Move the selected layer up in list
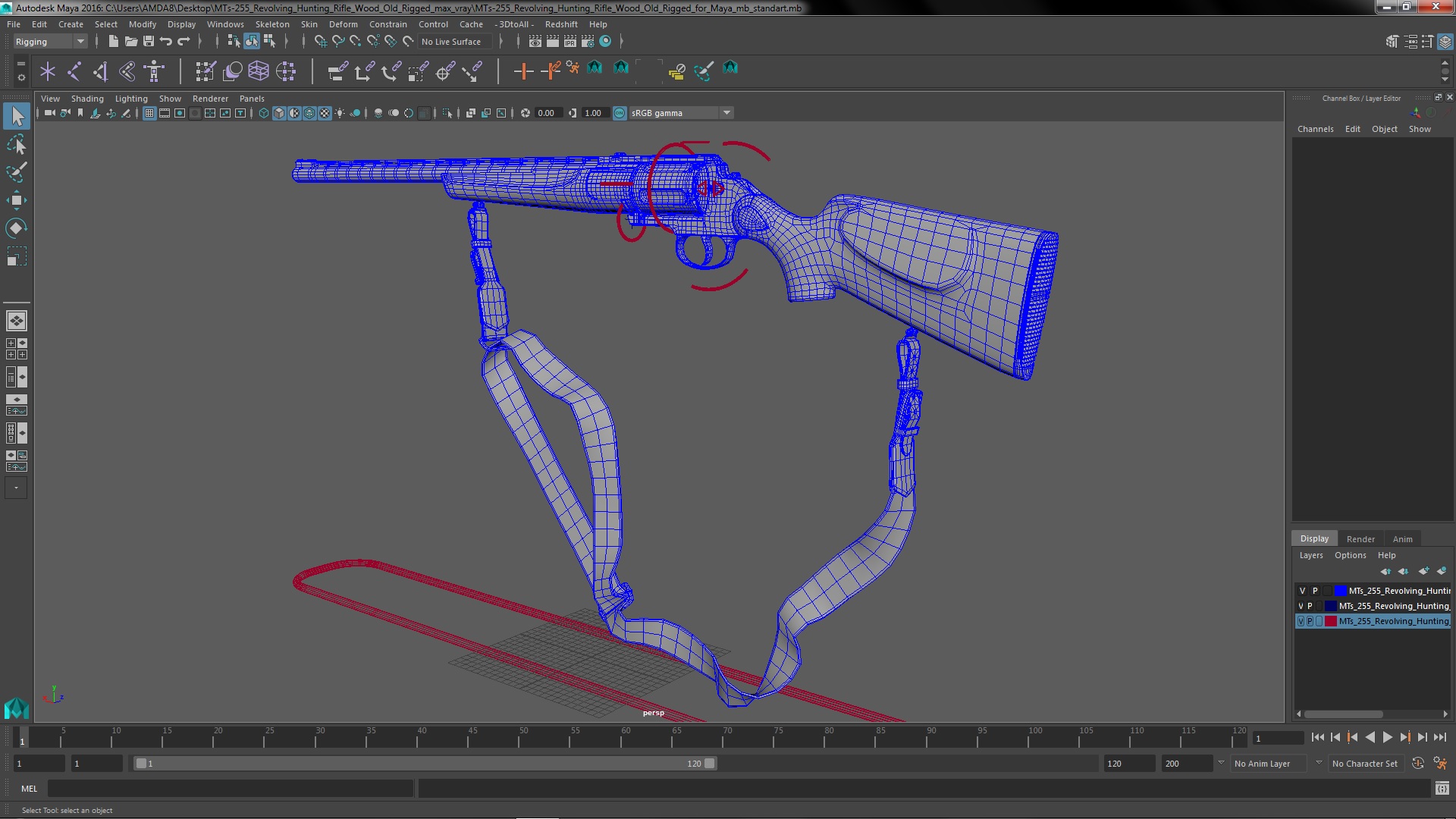Image resolution: width=1456 pixels, height=819 pixels. [1385, 571]
